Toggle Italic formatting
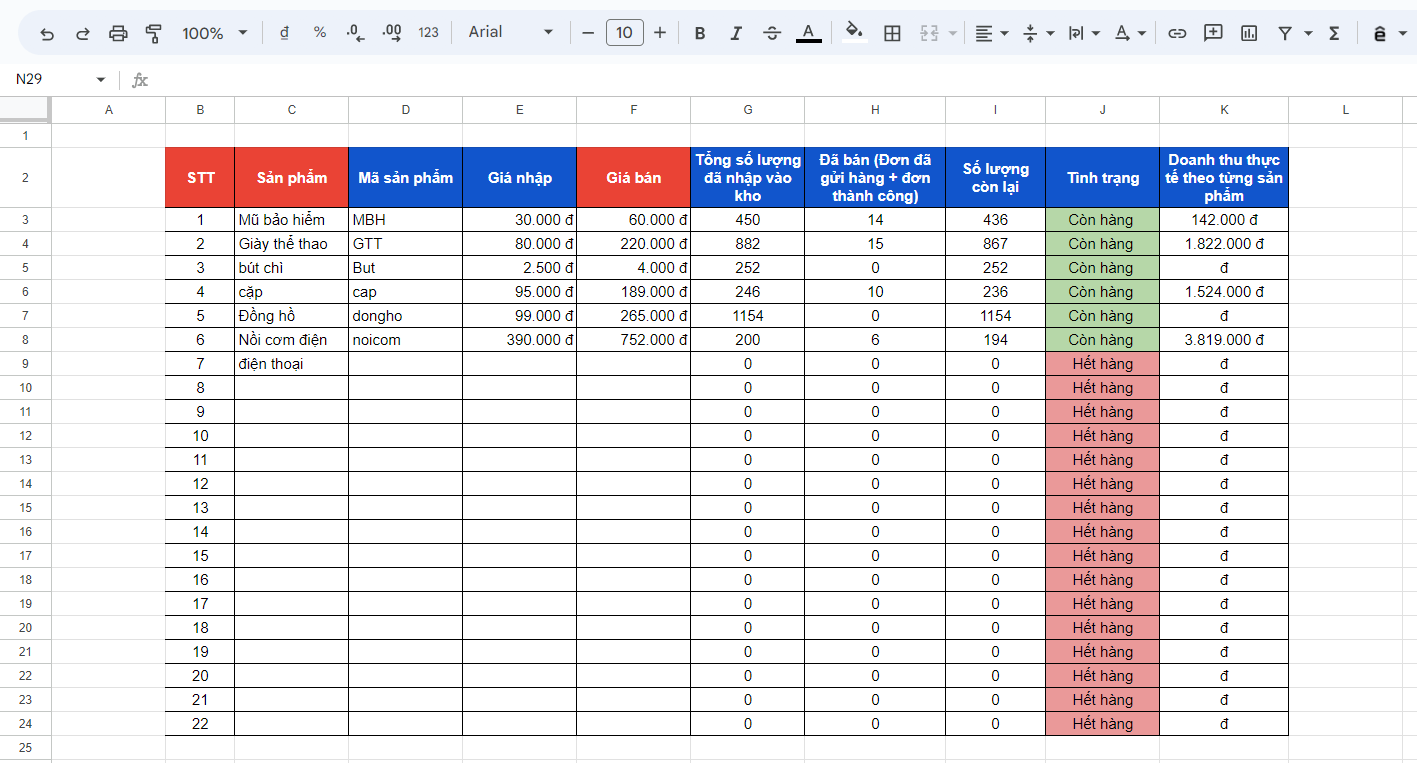The width and height of the screenshot is (1417, 763). [736, 33]
